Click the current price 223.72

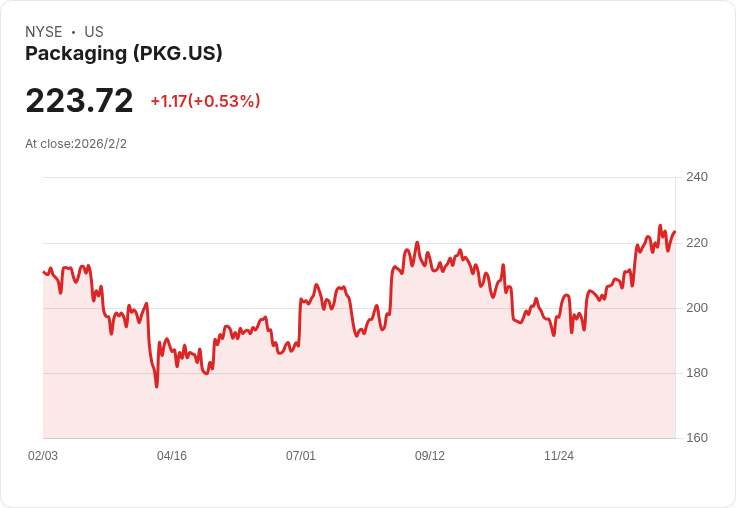pyautogui.click(x=79, y=101)
